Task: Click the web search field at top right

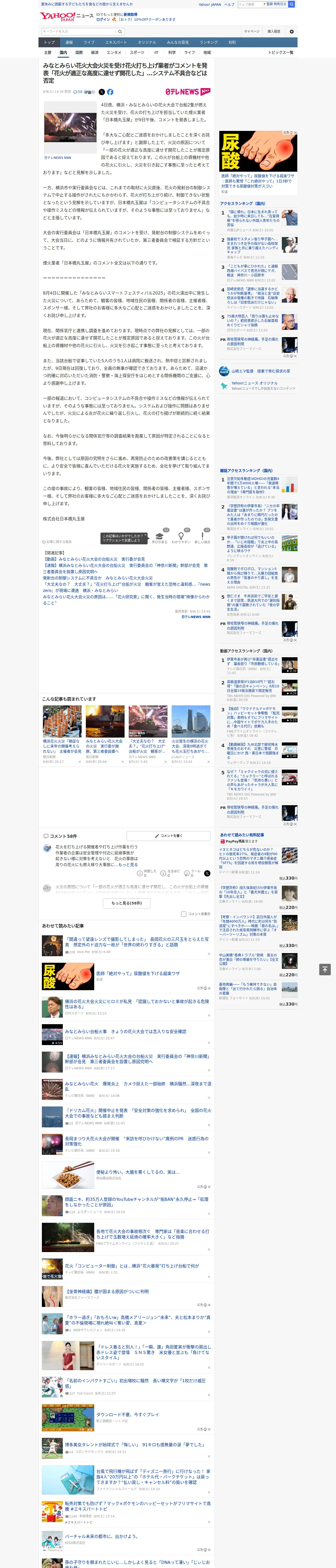Action: point(250,4)
